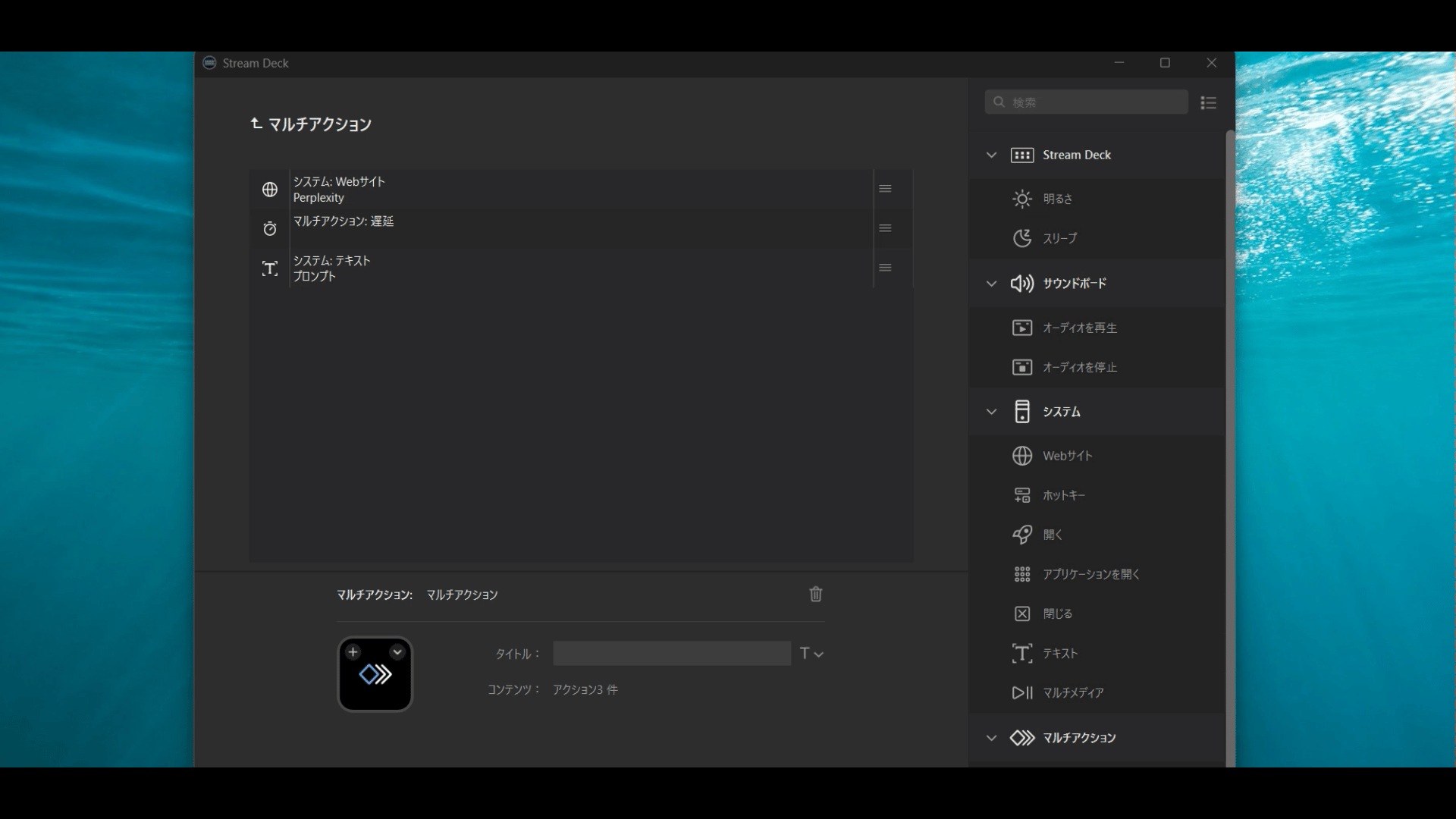1456x819 pixels.
Task: Choose the ホットキー hotkey action
Action: [x=1063, y=495]
